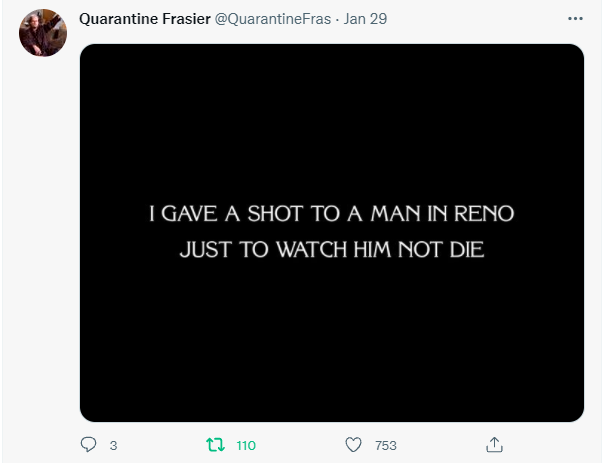
Task: Click the line "JUST TO WATCH HIM NOT DIE"
Action: [331, 250]
